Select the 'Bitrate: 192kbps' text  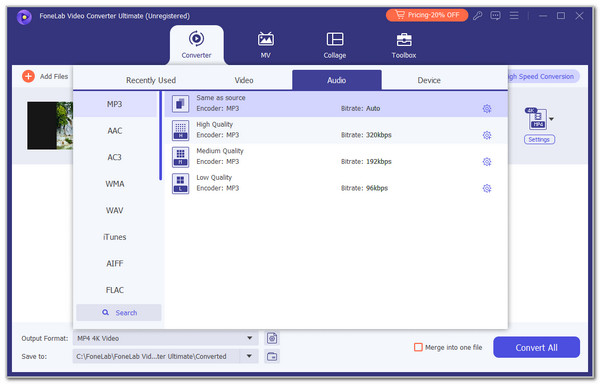pyautogui.click(x=366, y=161)
